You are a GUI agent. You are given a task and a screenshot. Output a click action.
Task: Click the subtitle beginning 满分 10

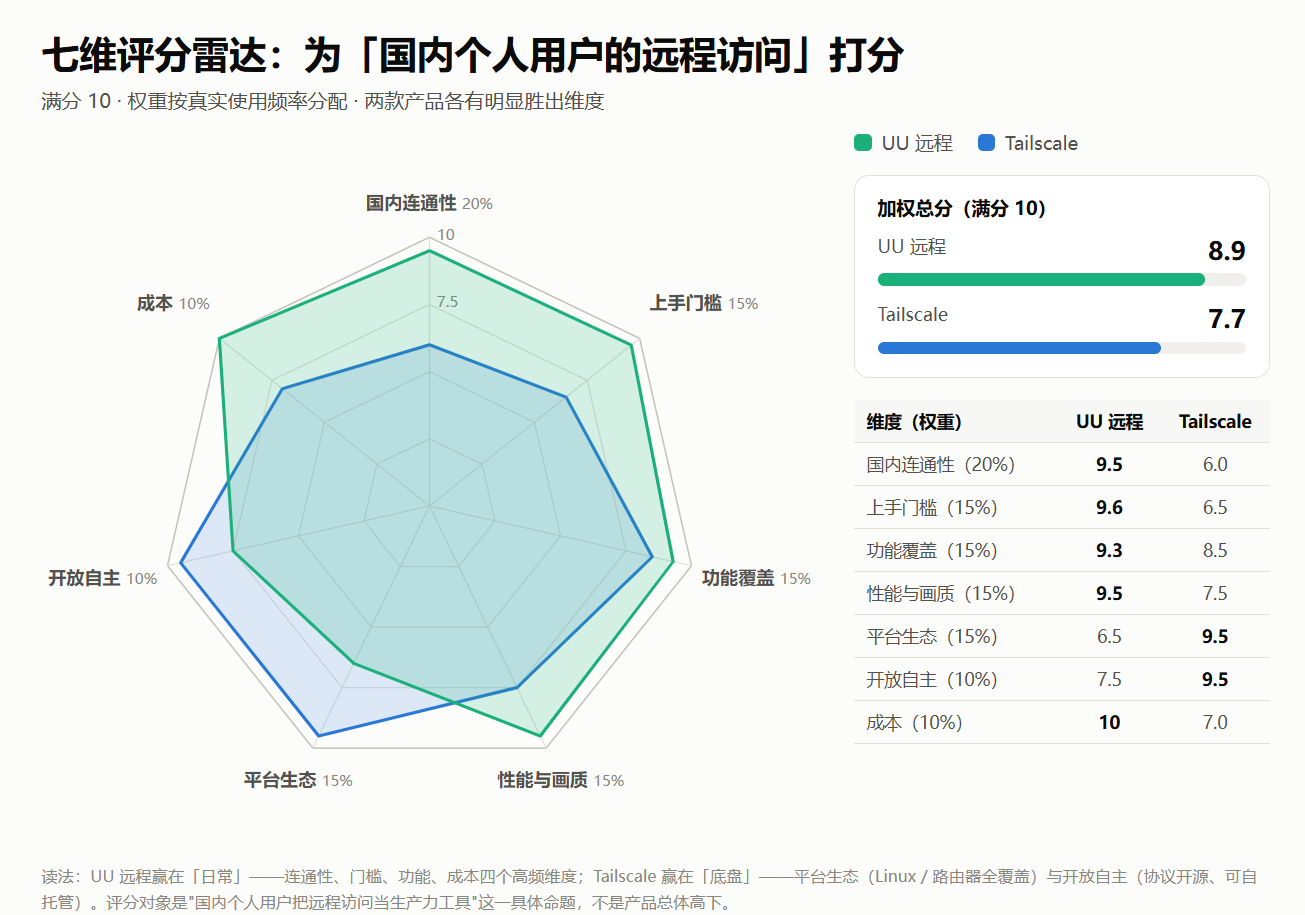[323, 101]
